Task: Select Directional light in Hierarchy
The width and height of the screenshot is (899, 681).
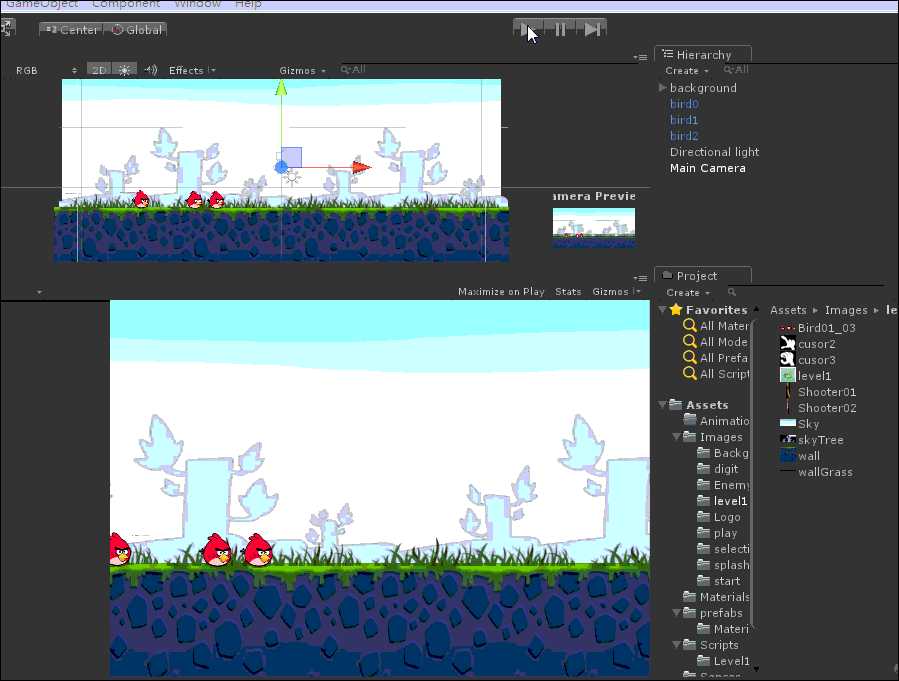Action: point(714,152)
